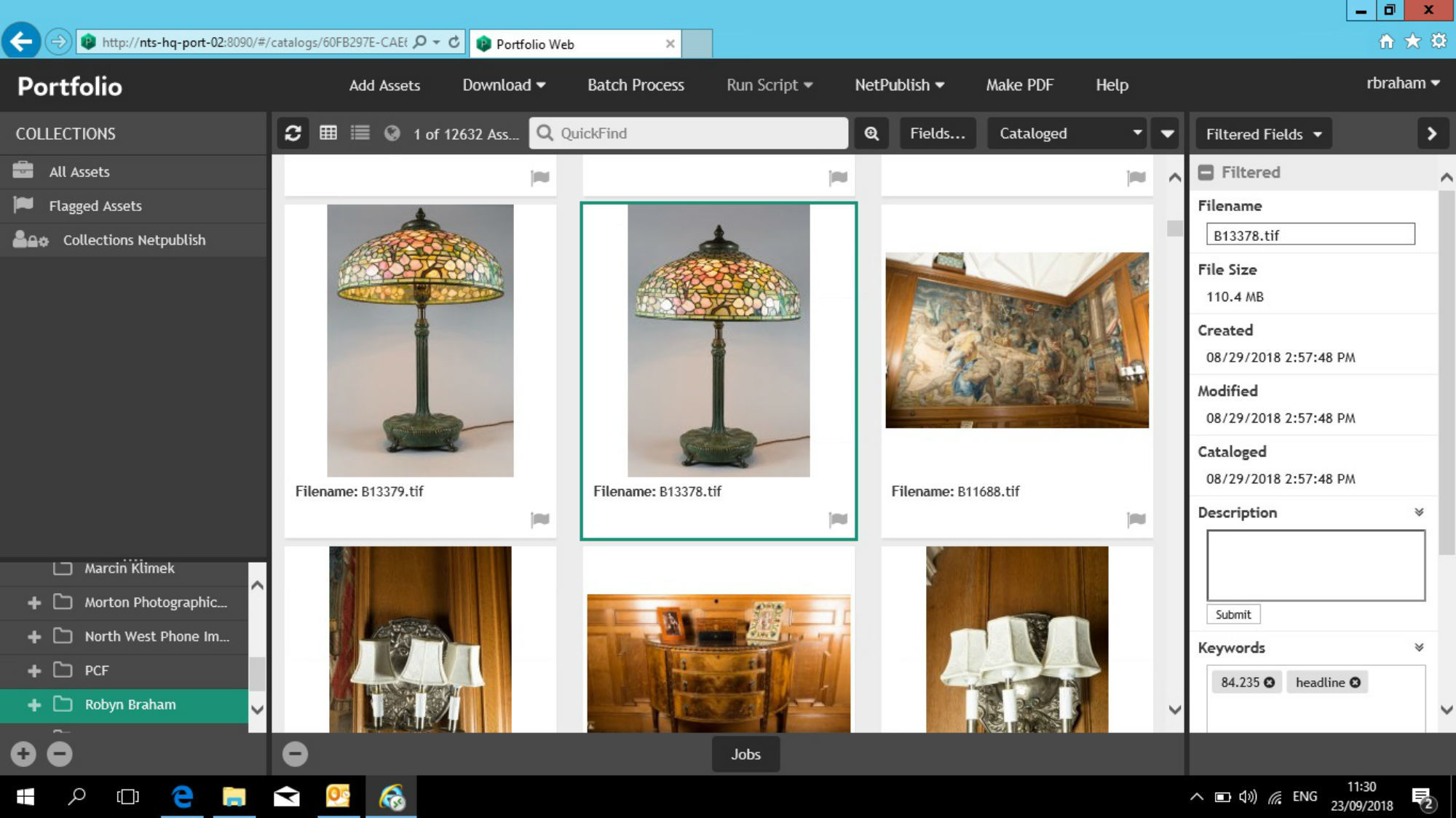Switch to thumbnail grid view icon
The width and height of the screenshot is (1456, 818).
(328, 133)
